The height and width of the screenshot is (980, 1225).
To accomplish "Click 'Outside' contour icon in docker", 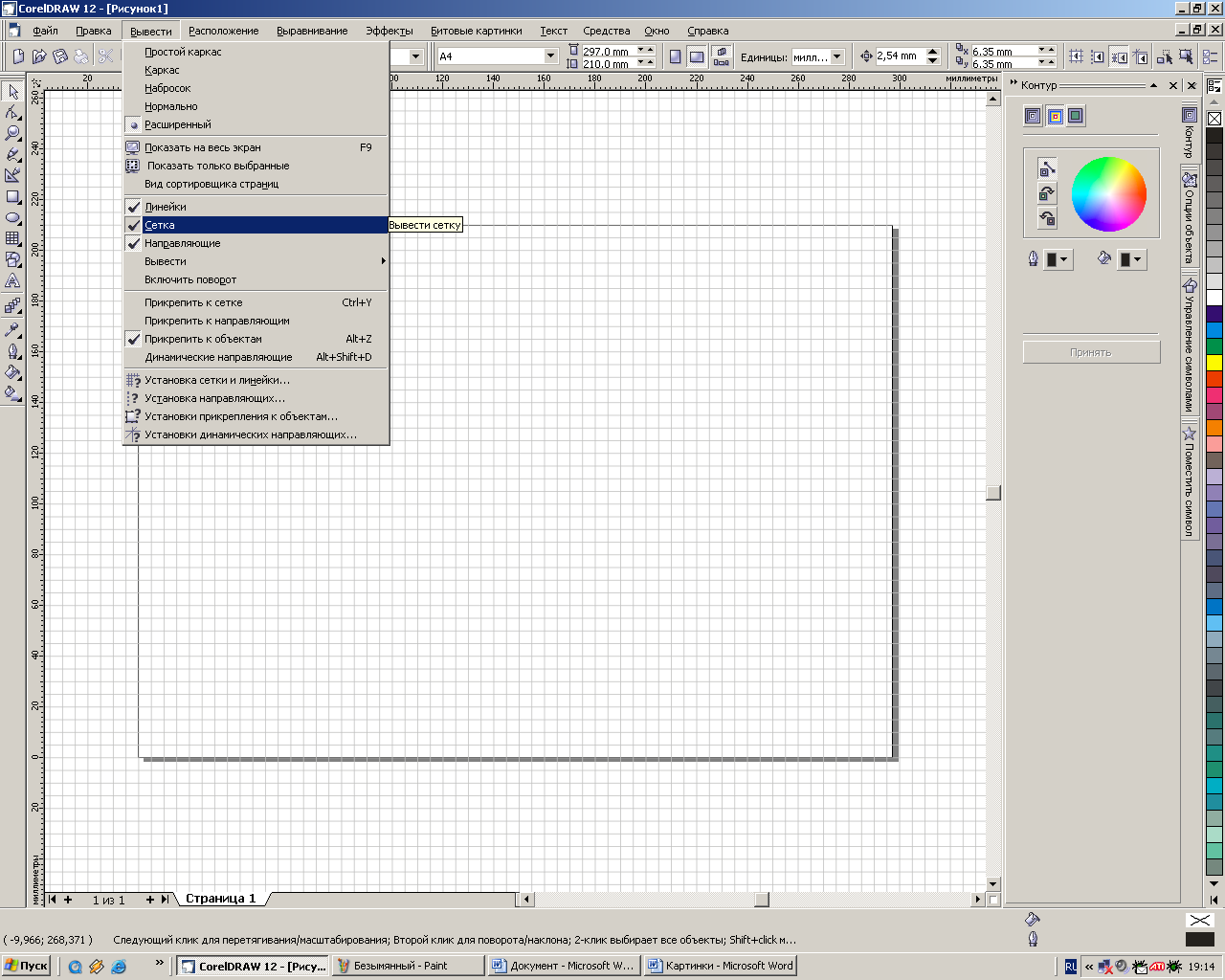I will [1076, 116].
